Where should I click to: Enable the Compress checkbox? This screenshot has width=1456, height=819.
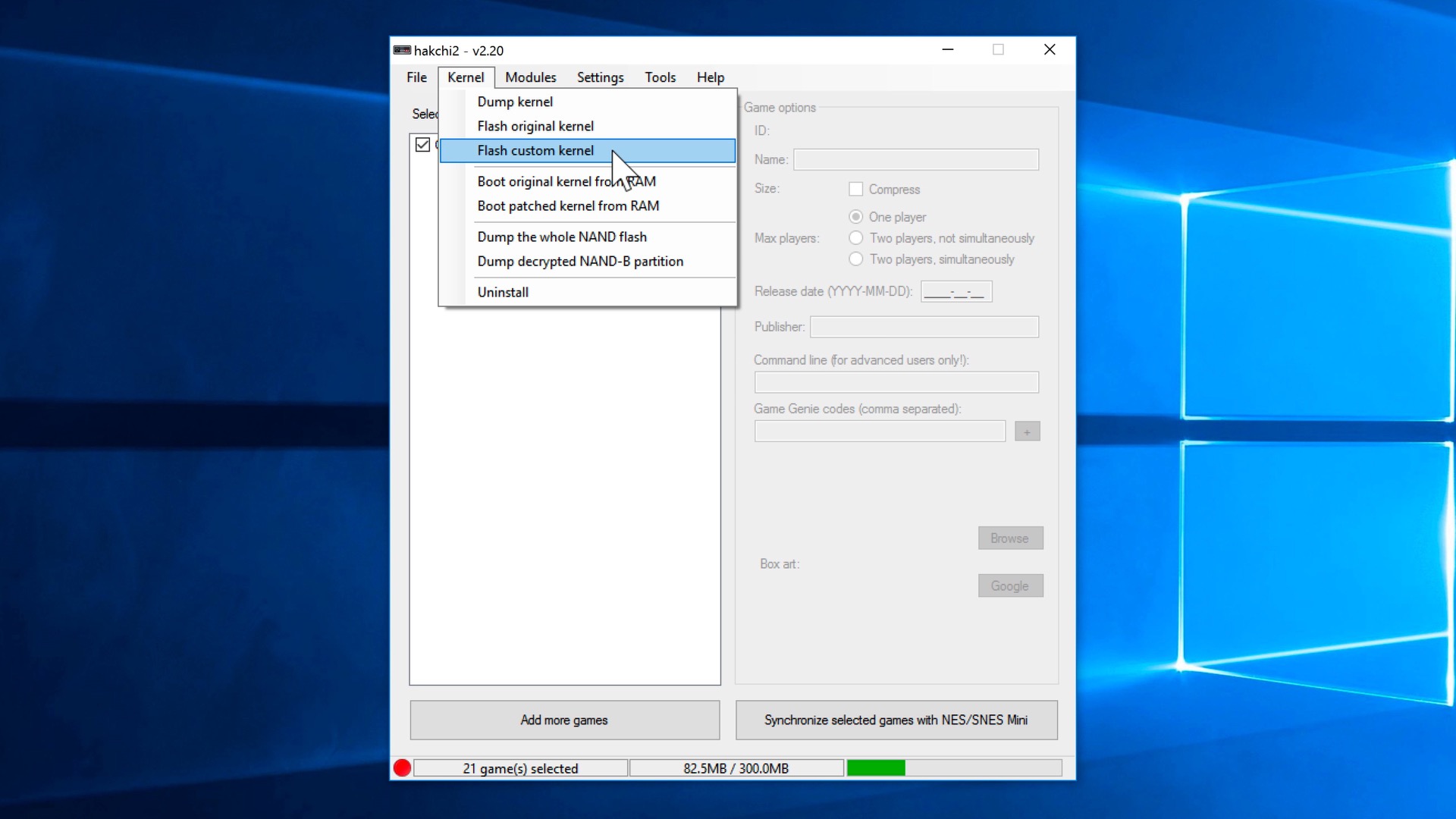coord(856,189)
